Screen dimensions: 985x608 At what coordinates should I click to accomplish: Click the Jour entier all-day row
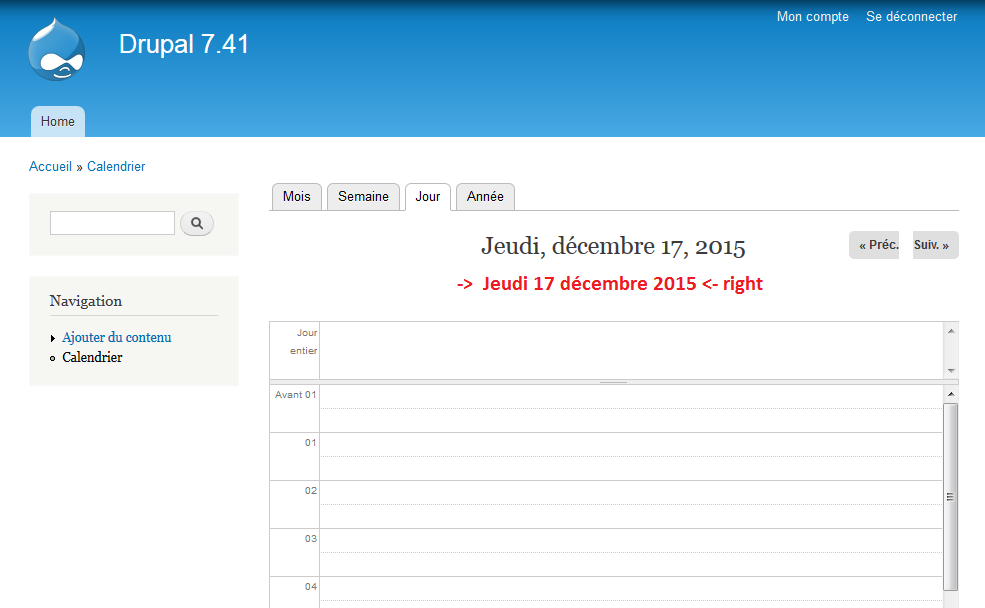coord(606,350)
